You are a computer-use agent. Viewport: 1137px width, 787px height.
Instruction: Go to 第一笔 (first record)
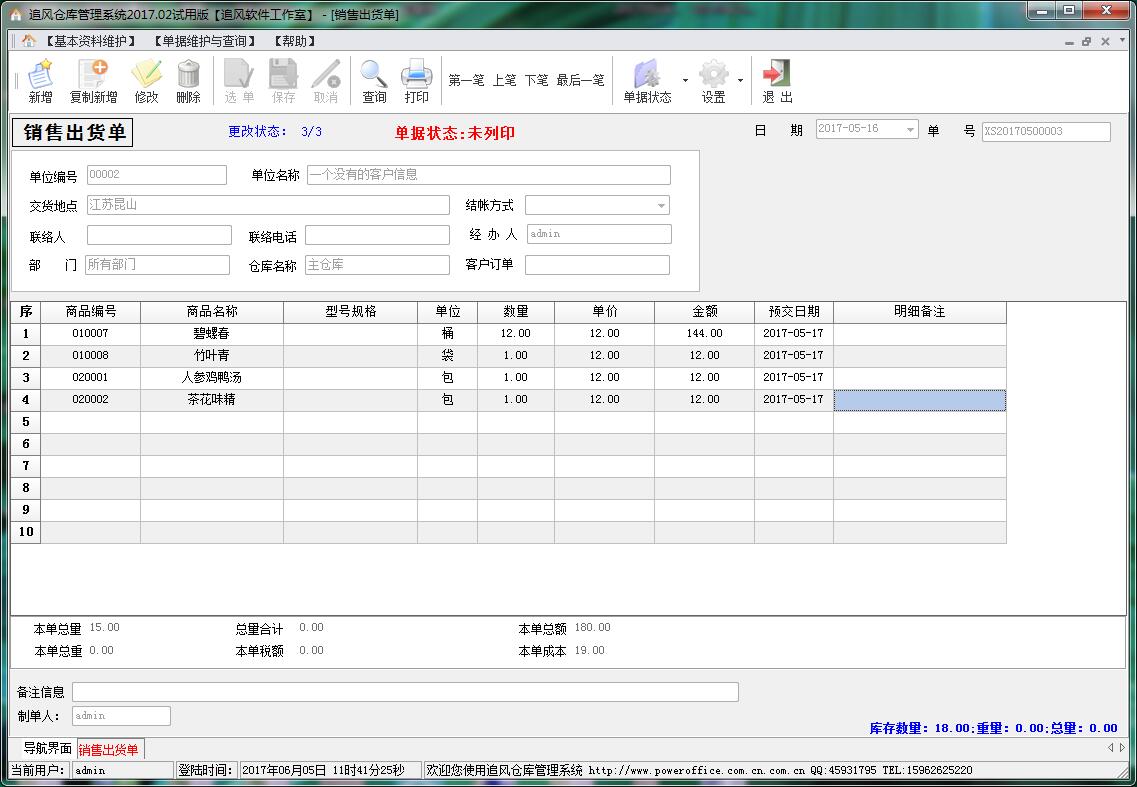pyautogui.click(x=466, y=80)
